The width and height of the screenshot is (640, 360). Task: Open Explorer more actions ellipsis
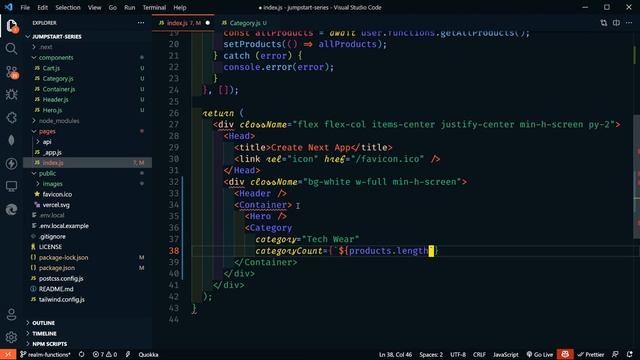click(x=141, y=23)
